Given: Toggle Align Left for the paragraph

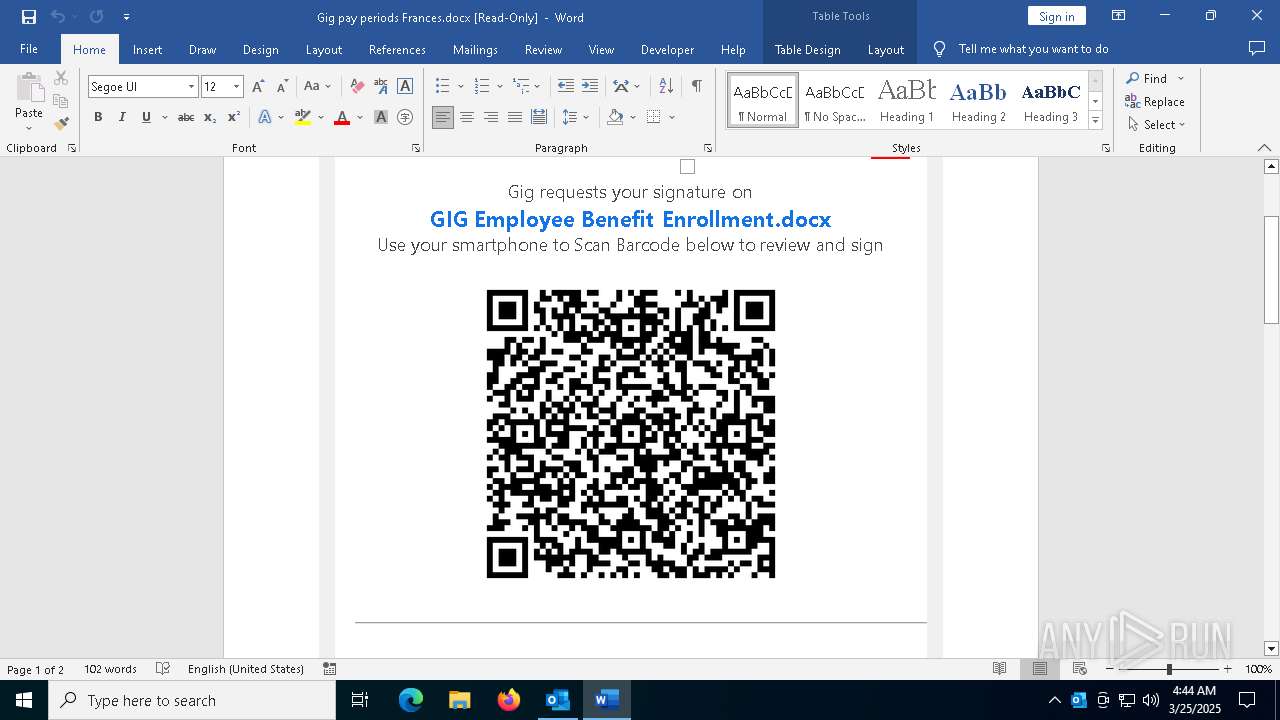Looking at the screenshot, I should [442, 117].
